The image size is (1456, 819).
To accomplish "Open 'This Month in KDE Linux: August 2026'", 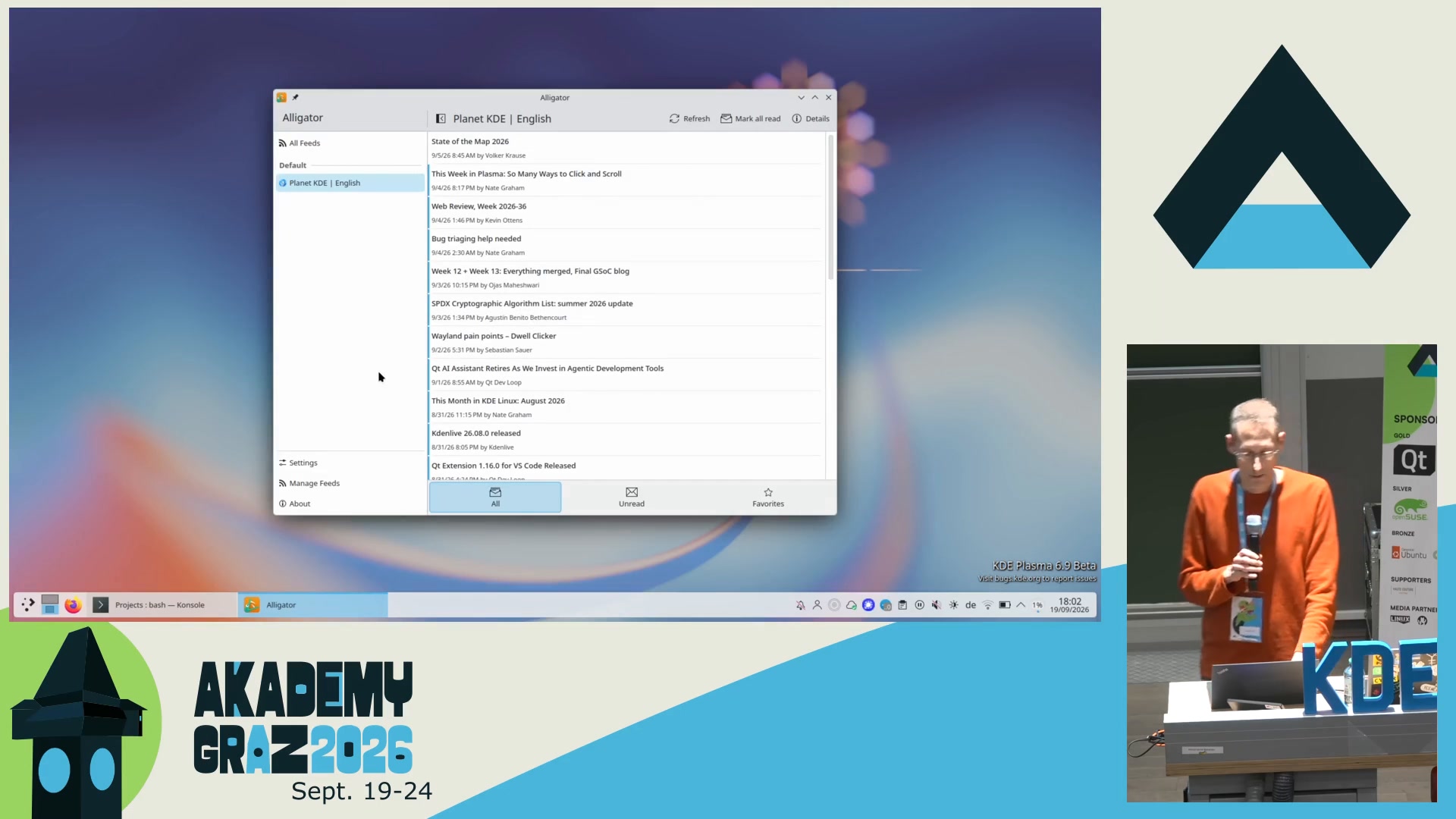I will pos(626,407).
